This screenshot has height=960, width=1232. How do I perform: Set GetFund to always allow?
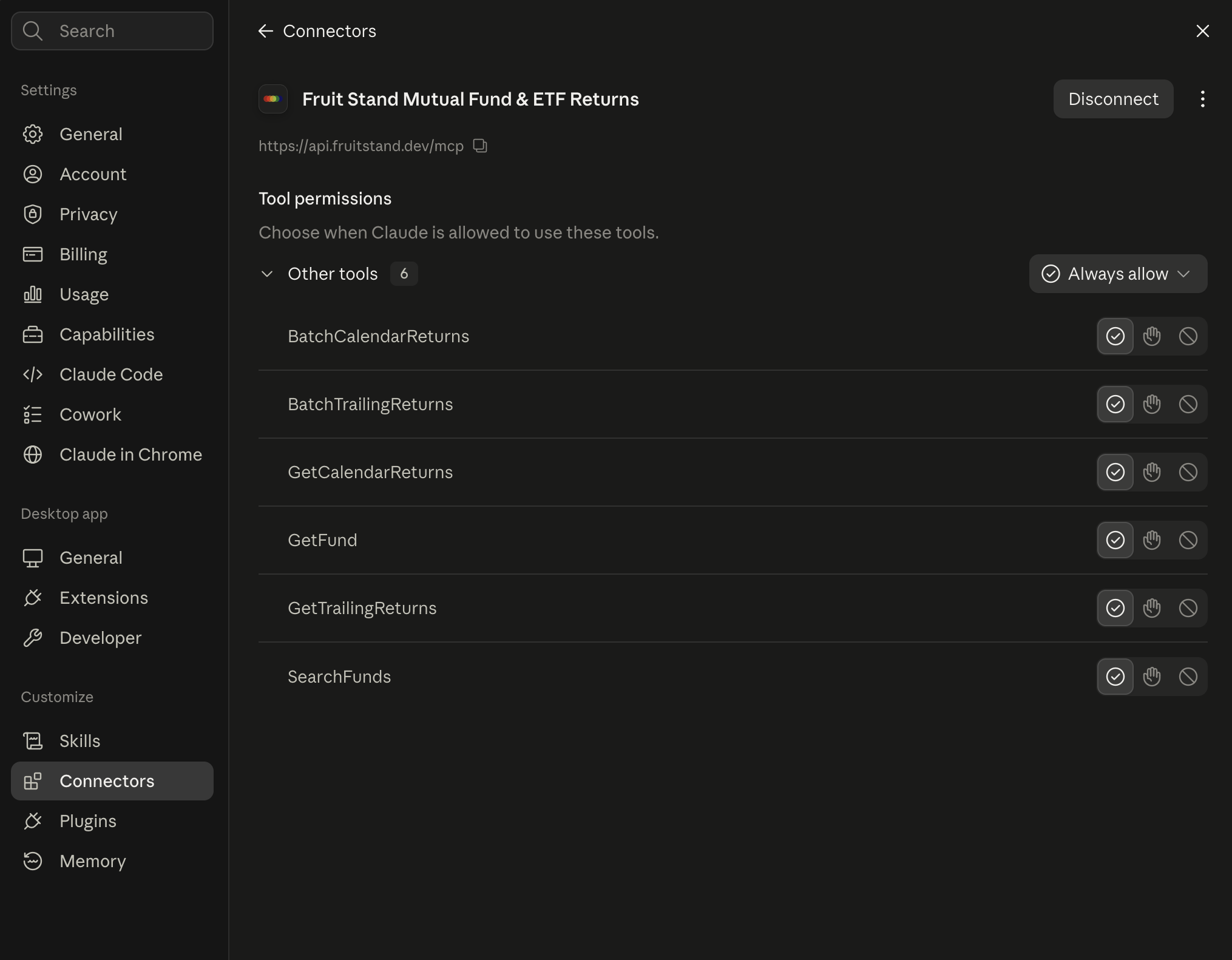coord(1115,540)
